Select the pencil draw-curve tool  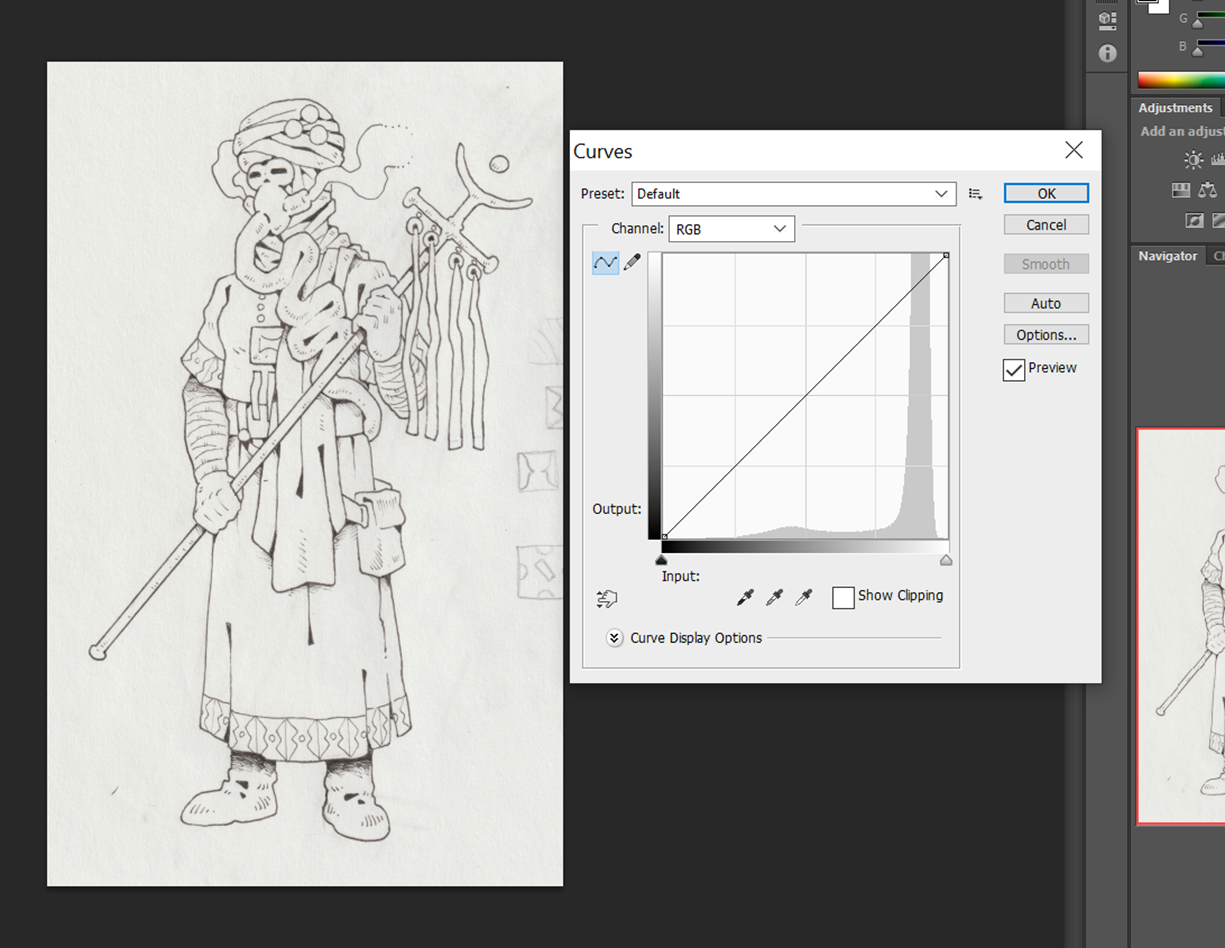[632, 263]
